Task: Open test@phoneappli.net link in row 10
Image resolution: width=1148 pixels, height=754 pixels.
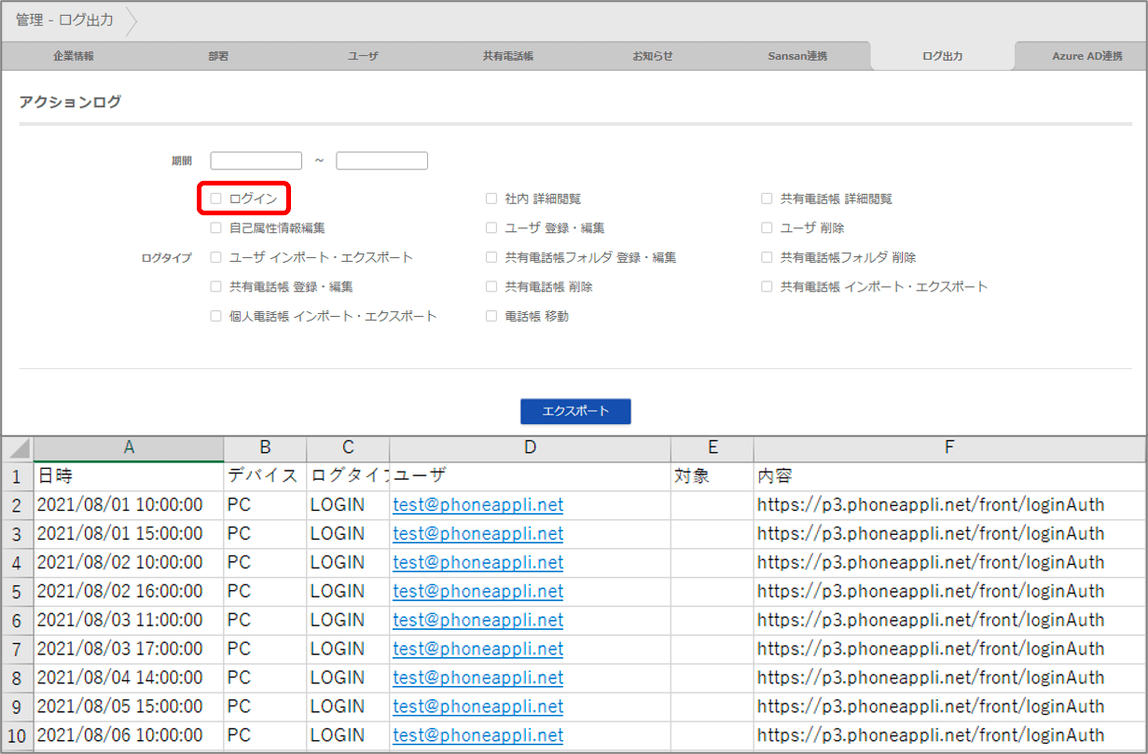Action: (478, 736)
